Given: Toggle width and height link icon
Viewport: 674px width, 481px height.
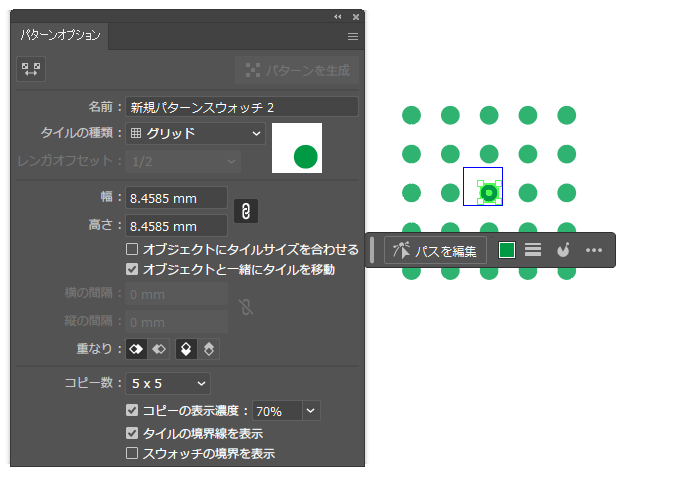Looking at the screenshot, I should tap(246, 211).
